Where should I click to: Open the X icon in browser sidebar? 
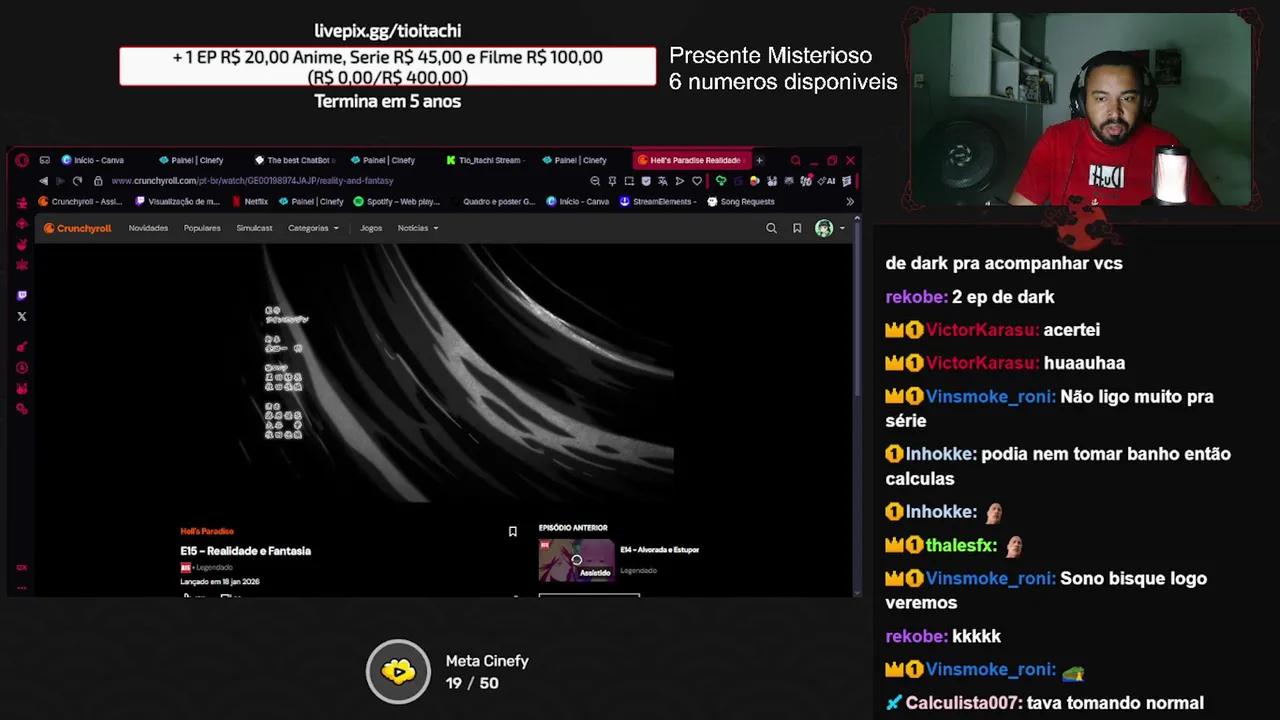click(x=22, y=316)
